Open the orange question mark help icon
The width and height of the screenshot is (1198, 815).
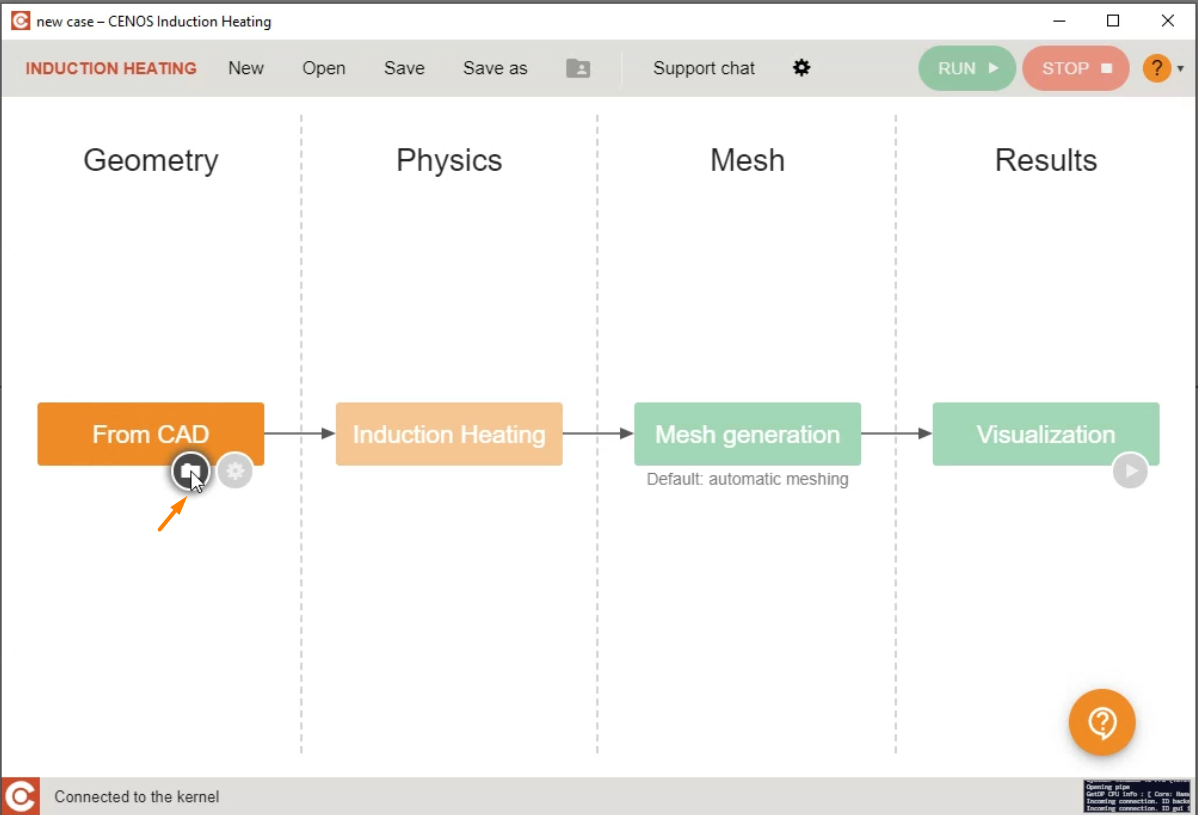tap(1157, 68)
